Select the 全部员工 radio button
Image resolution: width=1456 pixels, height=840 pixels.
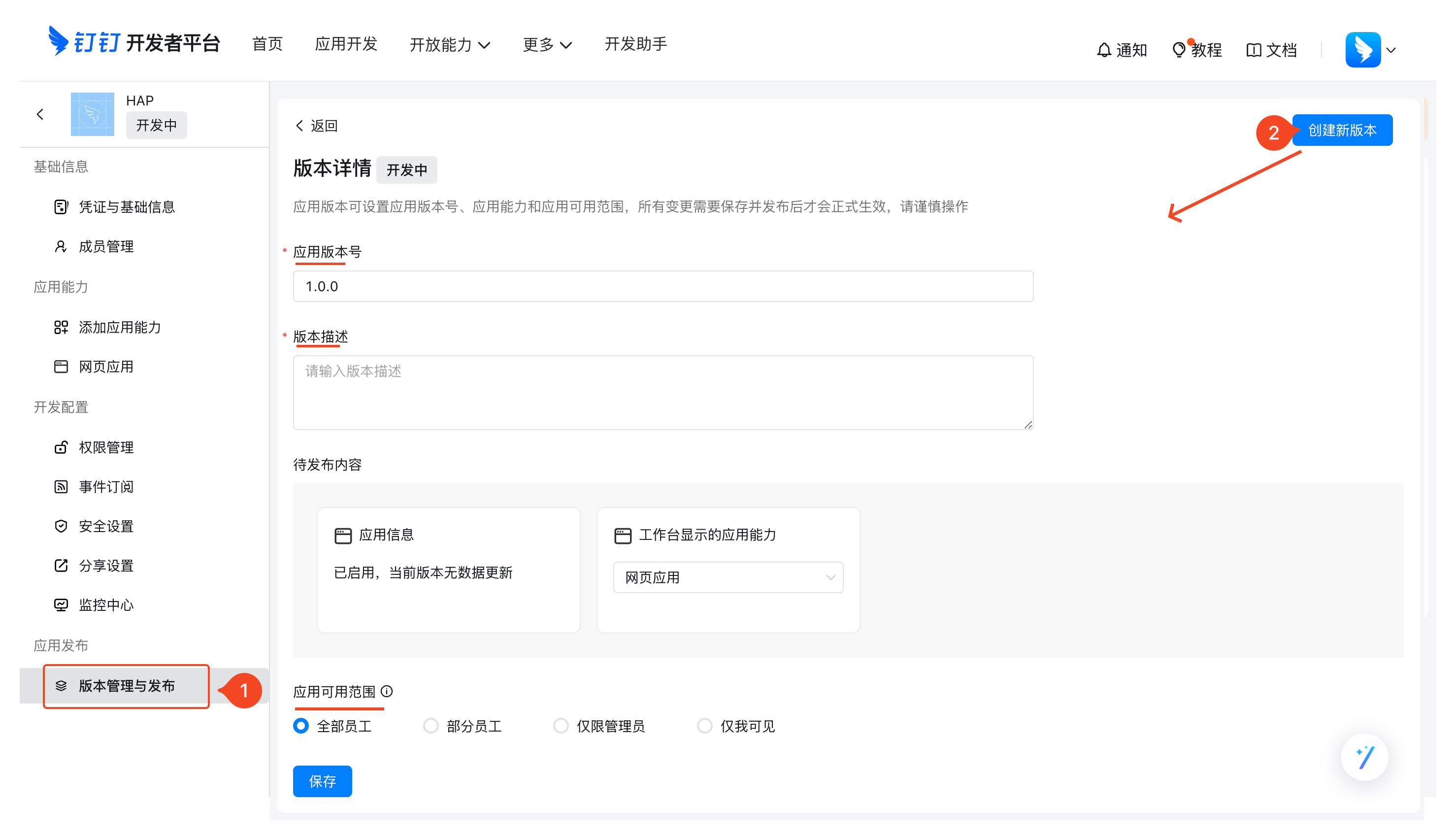click(x=301, y=726)
